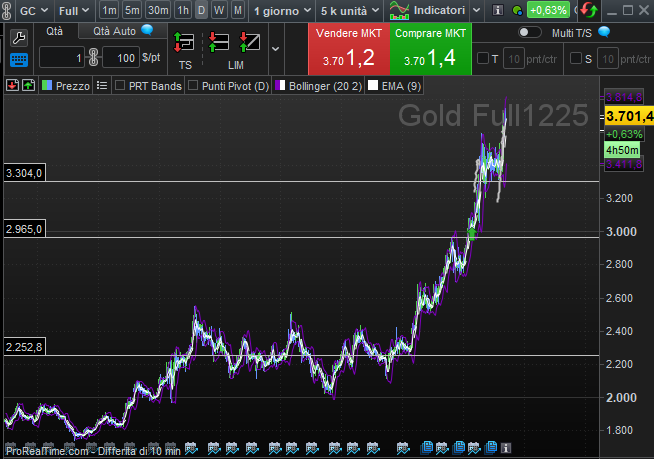Screen dimensions: 654x459
Task: Click the +0,63% green badge
Action: (x=548, y=10)
